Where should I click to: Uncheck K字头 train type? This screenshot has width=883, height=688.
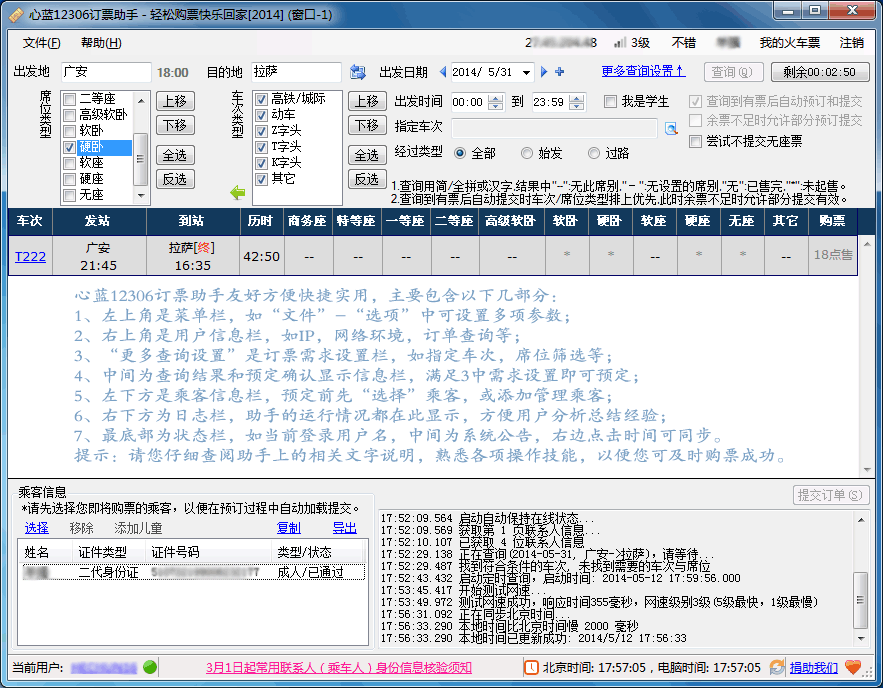(261, 163)
